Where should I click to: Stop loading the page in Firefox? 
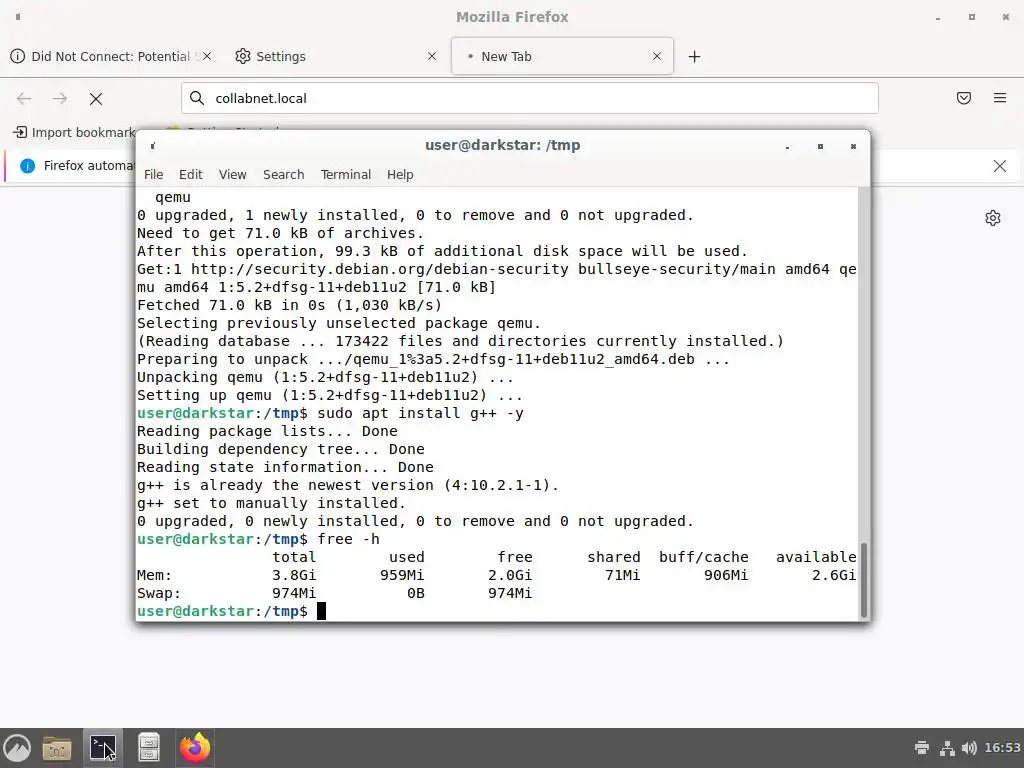96,99
